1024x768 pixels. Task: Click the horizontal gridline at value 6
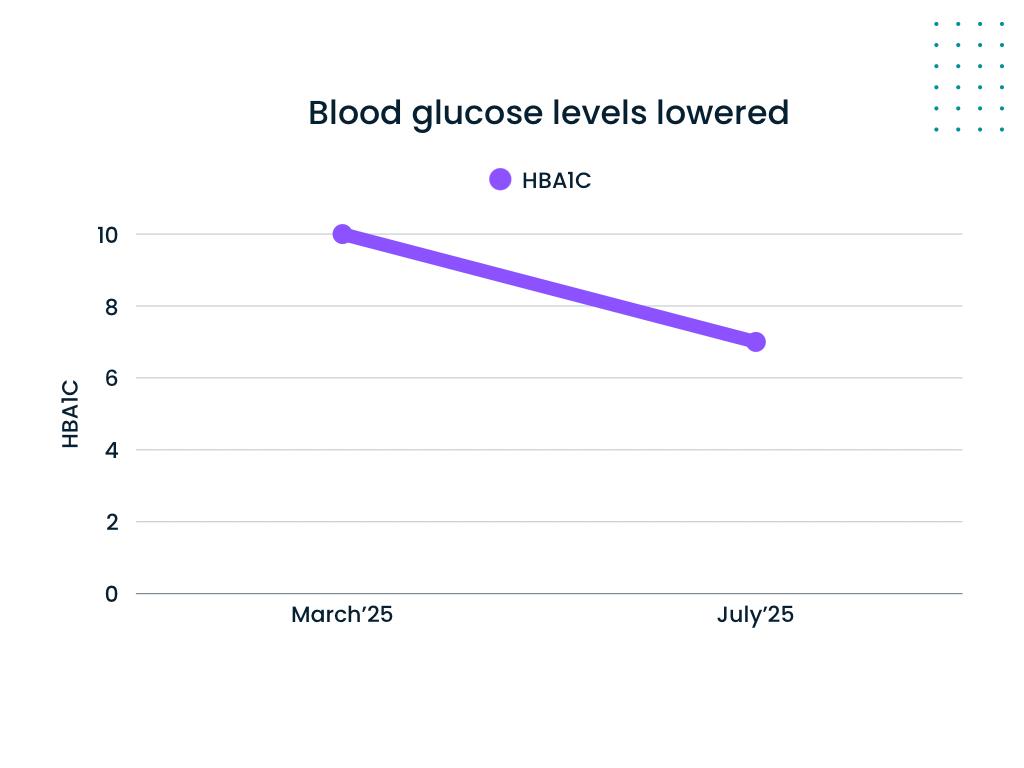pos(548,378)
